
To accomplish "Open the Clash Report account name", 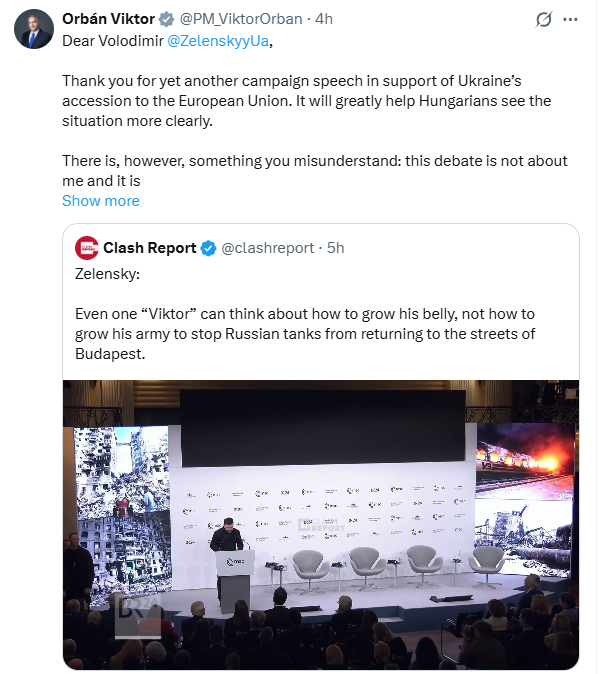I will [x=150, y=247].
